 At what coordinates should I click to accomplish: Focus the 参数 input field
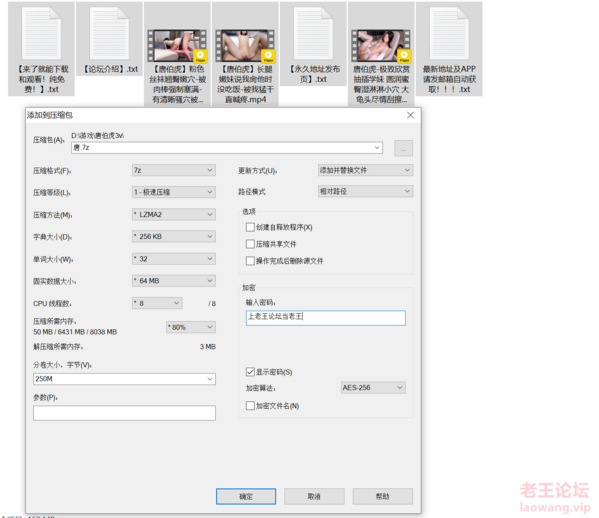point(124,413)
